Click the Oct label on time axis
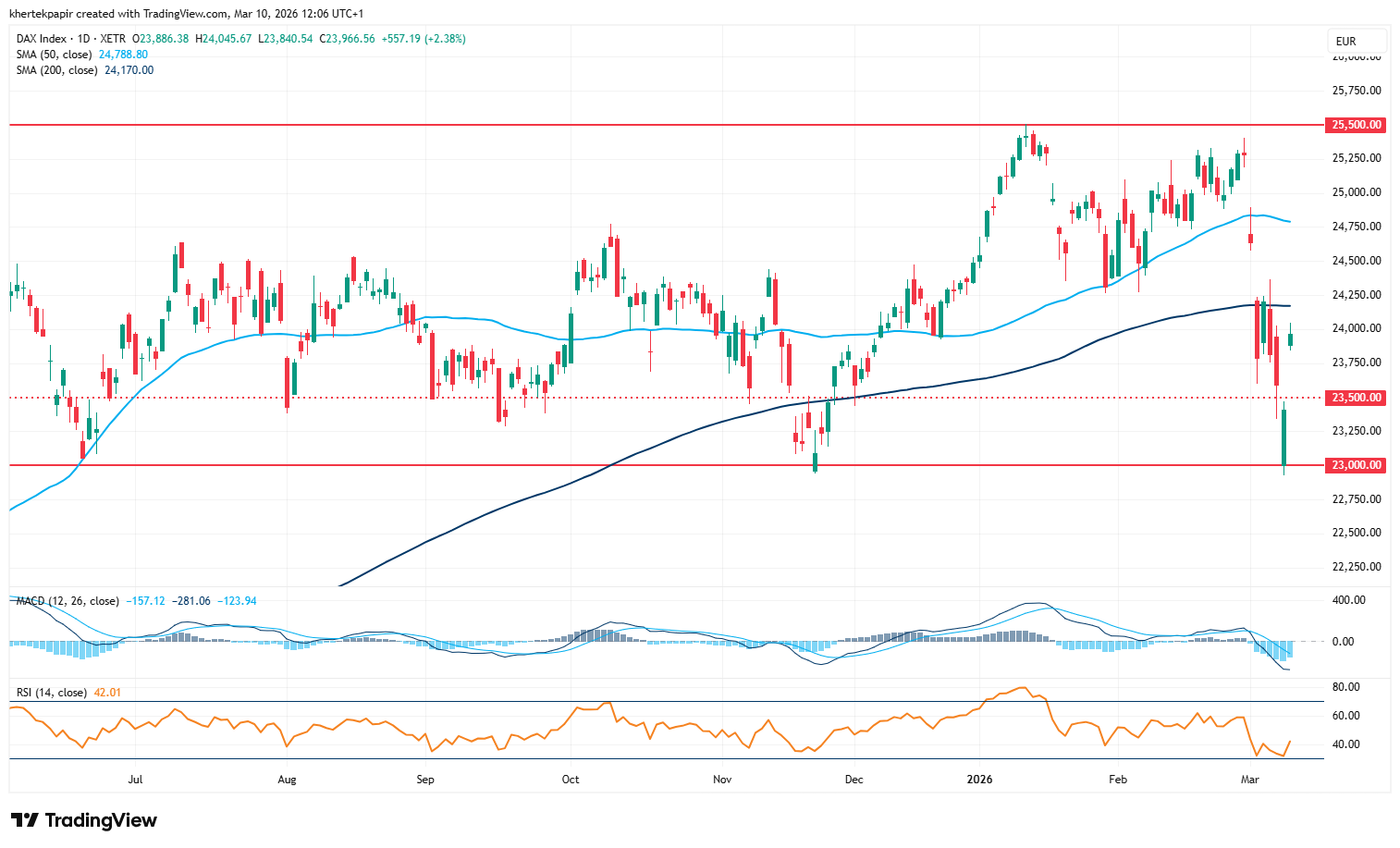This screenshot has height=848, width=1400. coord(571,780)
